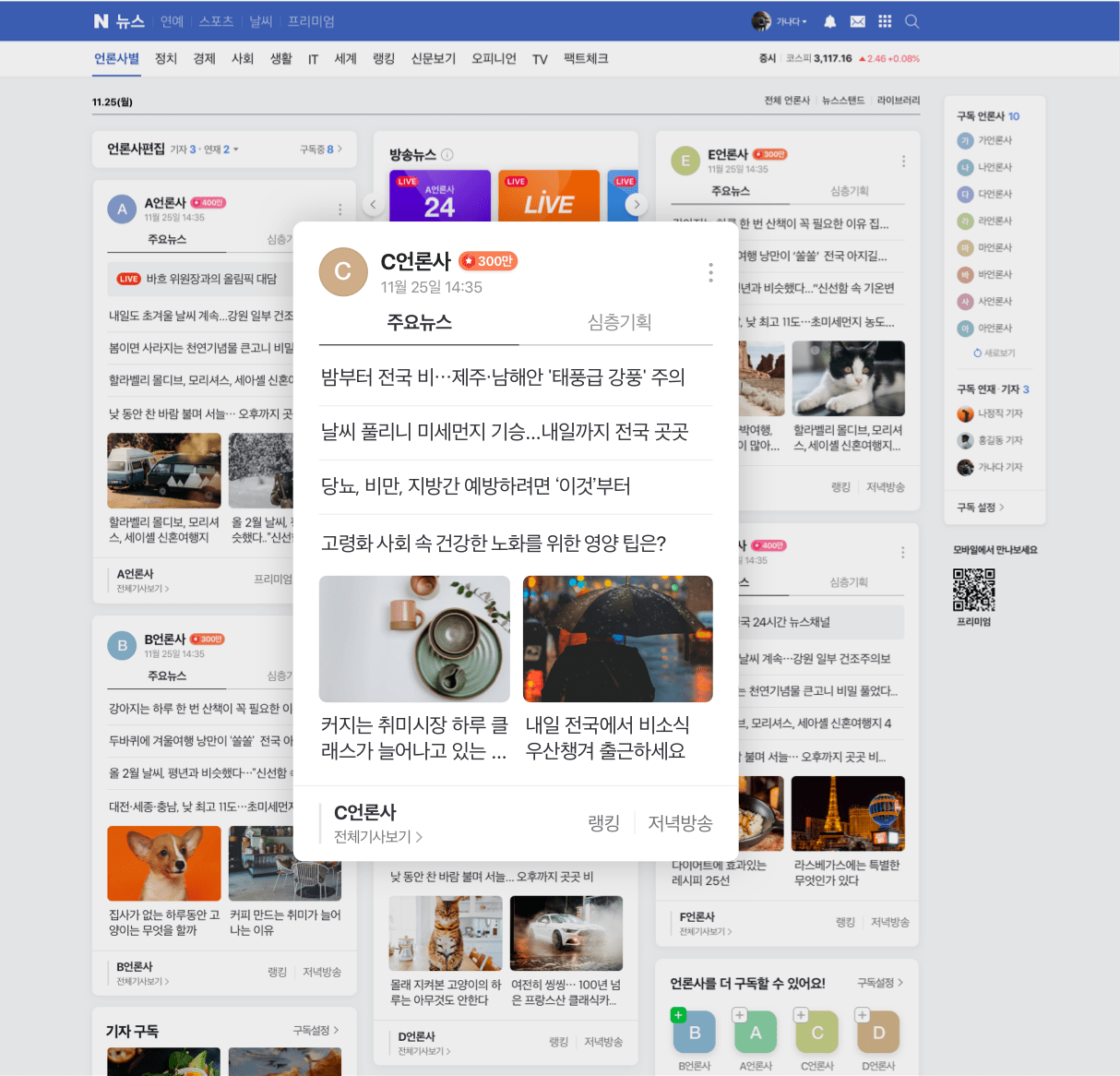Open the apps grid icon
This screenshot has width=1120, height=1076.
coord(885,21)
